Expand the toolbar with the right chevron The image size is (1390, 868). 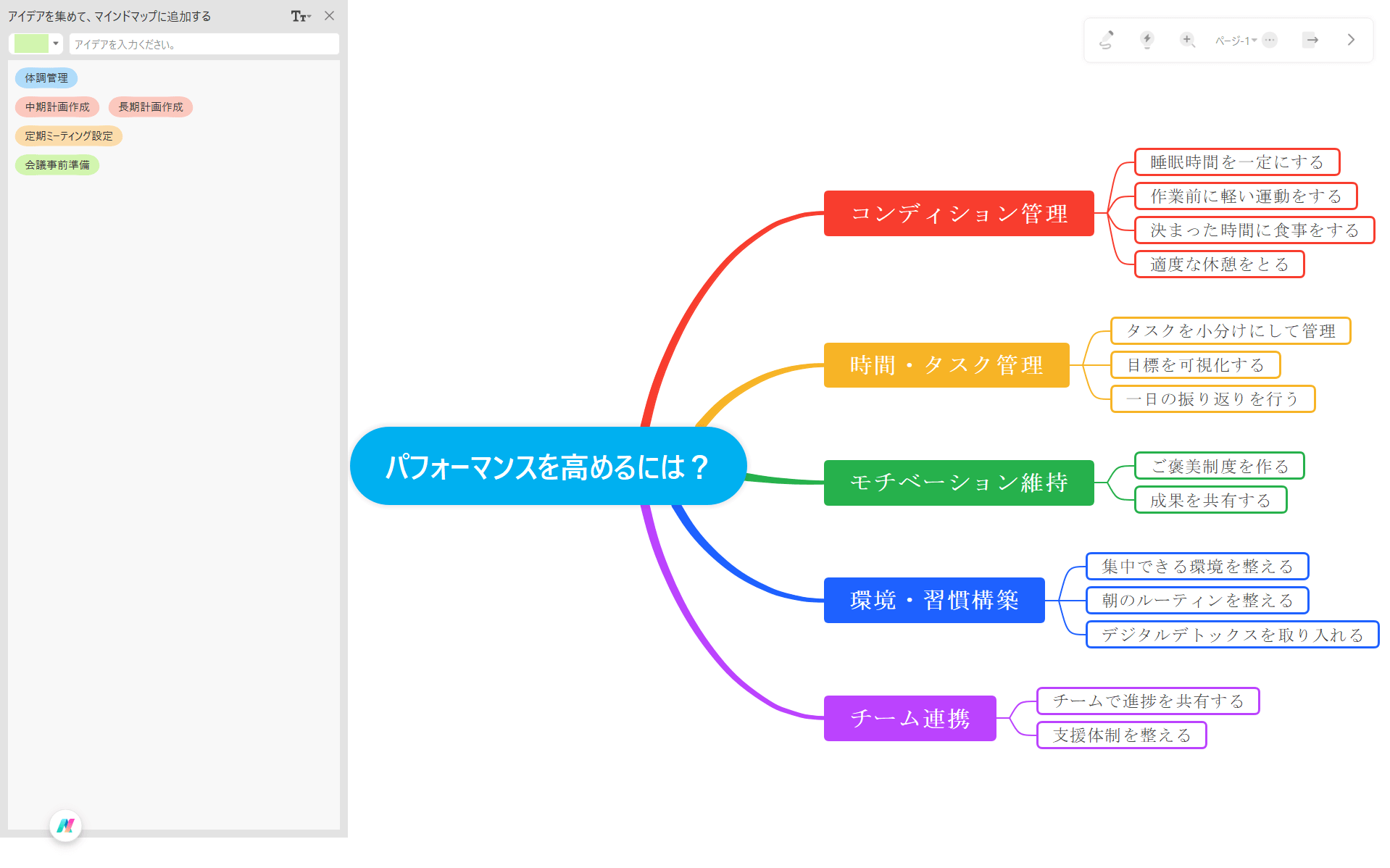(1351, 40)
